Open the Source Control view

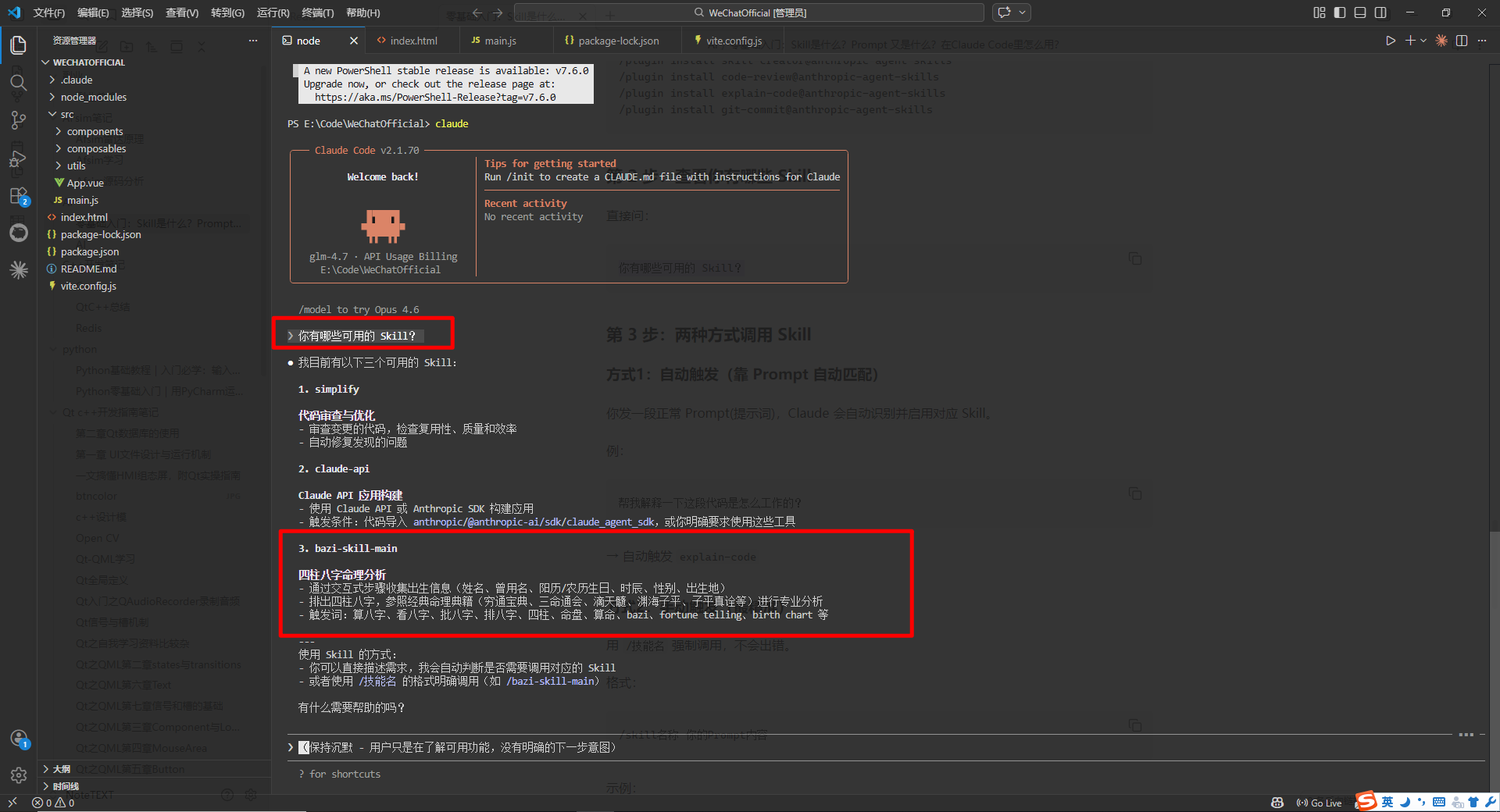(19, 119)
